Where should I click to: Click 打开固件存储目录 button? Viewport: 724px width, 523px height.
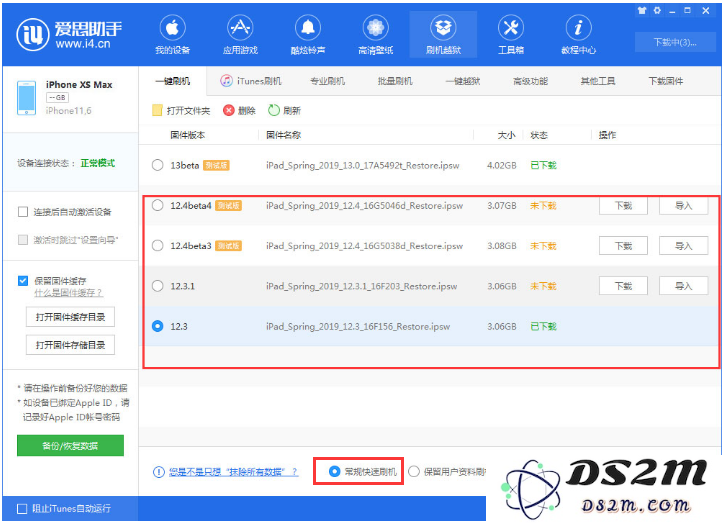70,345
